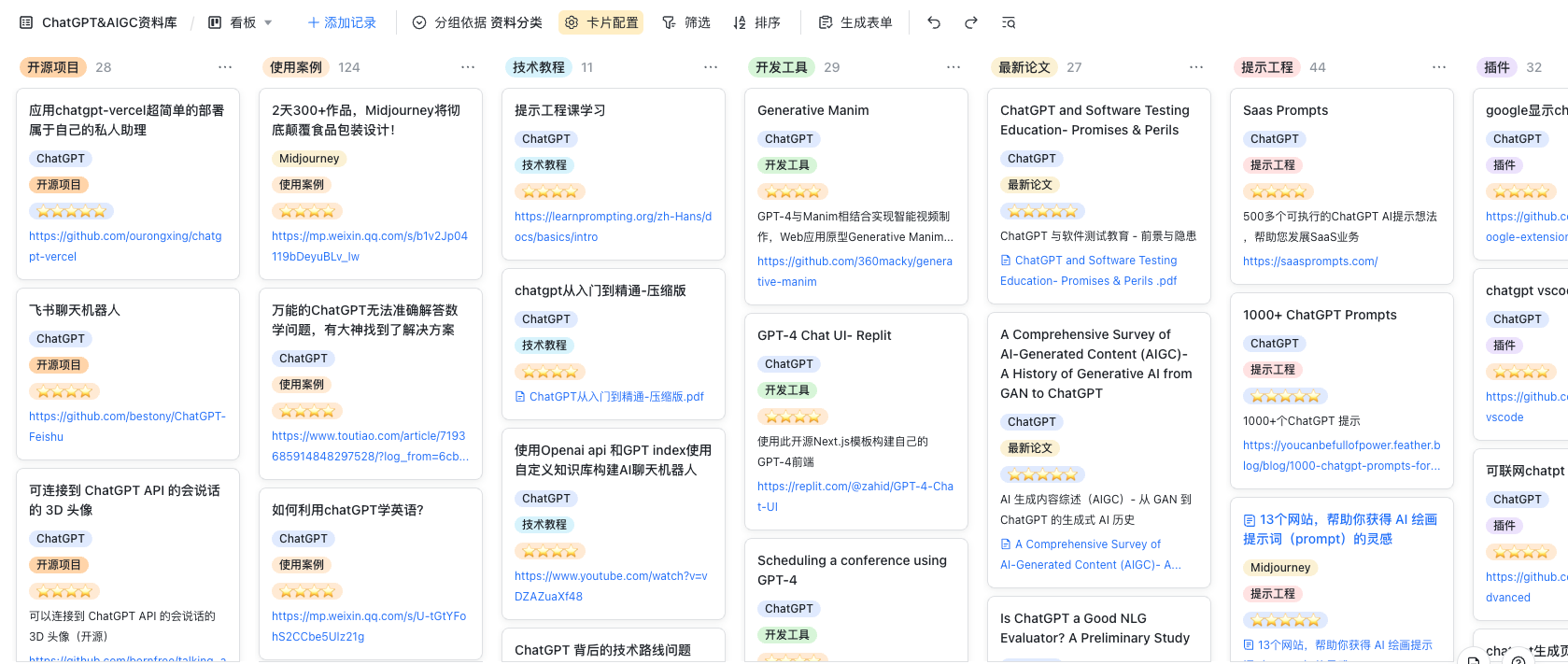Click the 开源项目 group header tag
This screenshot has height=664, width=1568.
click(x=53, y=67)
